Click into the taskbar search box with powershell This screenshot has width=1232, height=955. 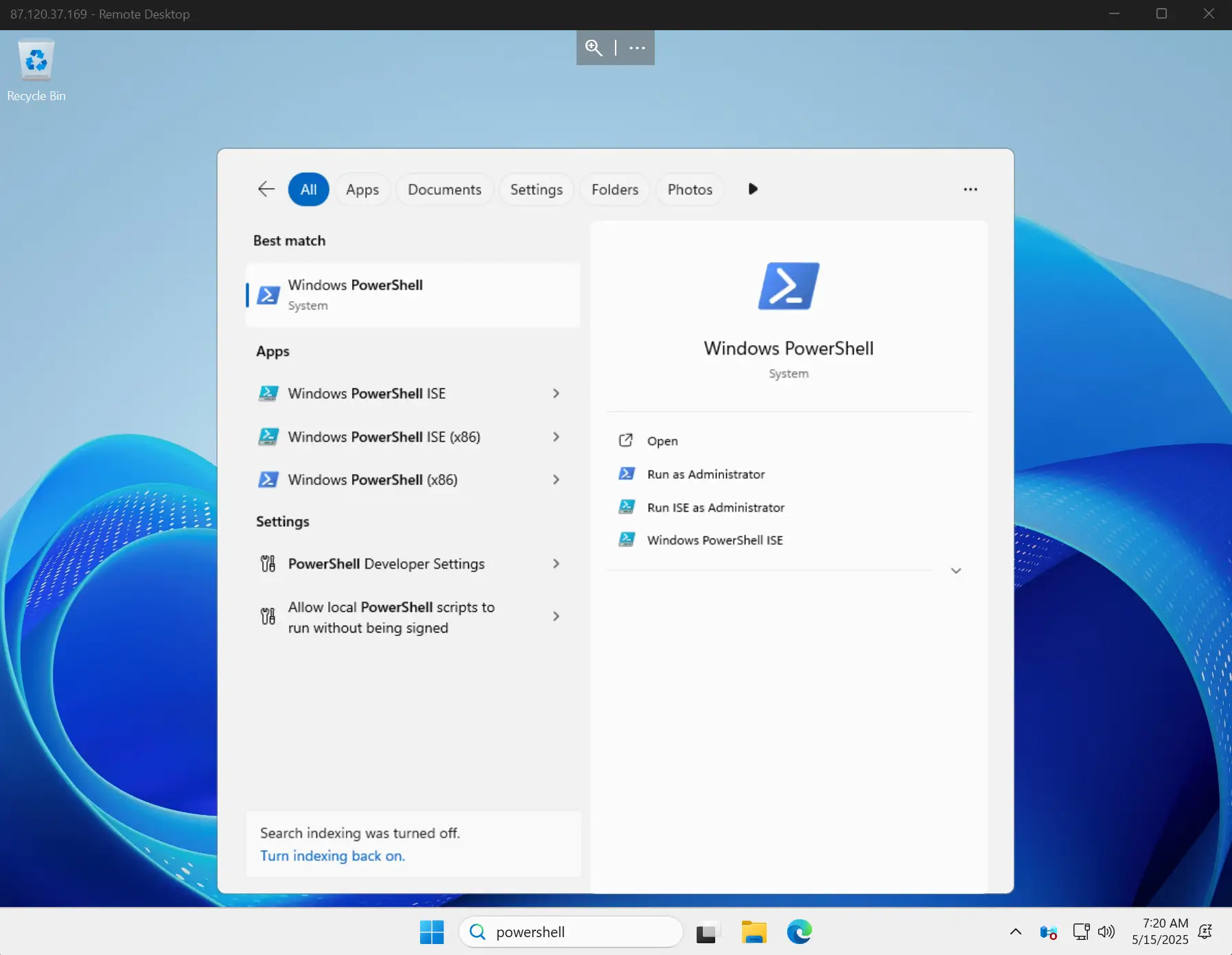571,932
